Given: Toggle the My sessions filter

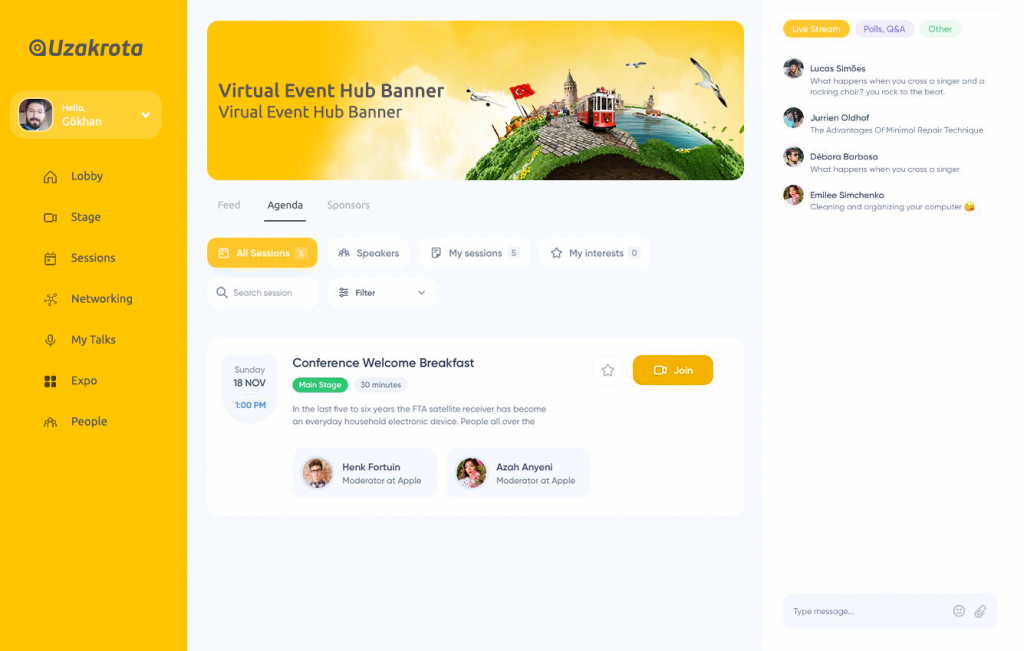Looking at the screenshot, I should 475,253.
